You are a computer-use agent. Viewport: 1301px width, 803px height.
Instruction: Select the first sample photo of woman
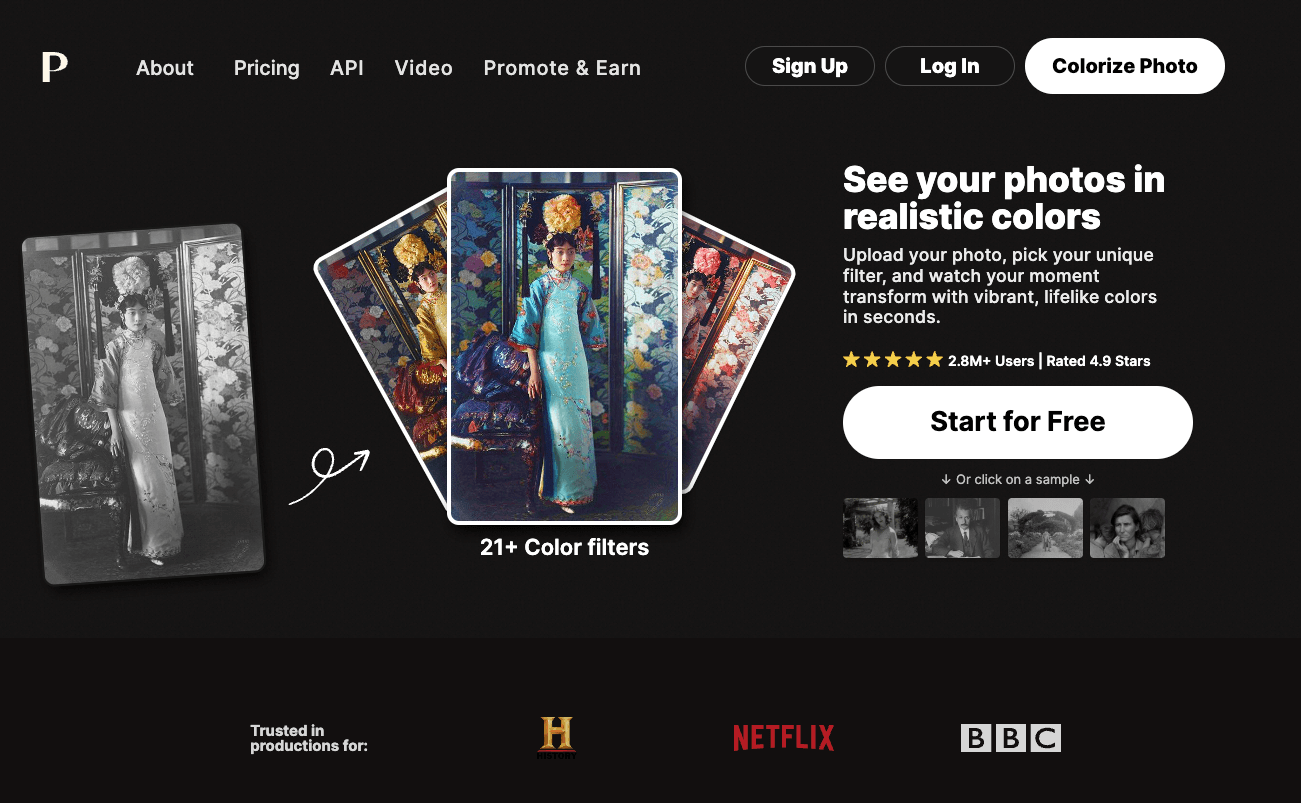880,528
